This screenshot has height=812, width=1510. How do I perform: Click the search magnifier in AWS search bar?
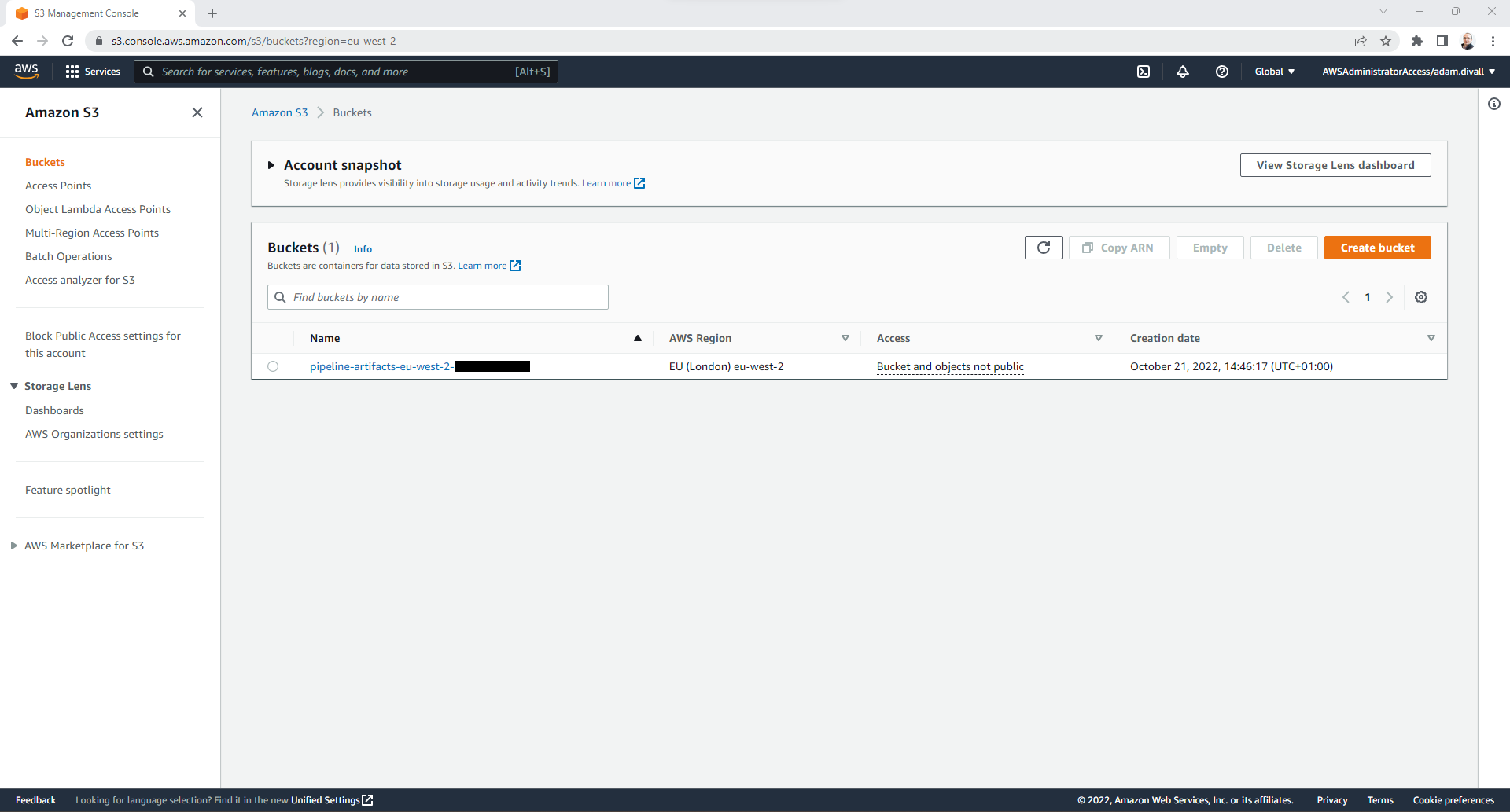[x=148, y=72]
